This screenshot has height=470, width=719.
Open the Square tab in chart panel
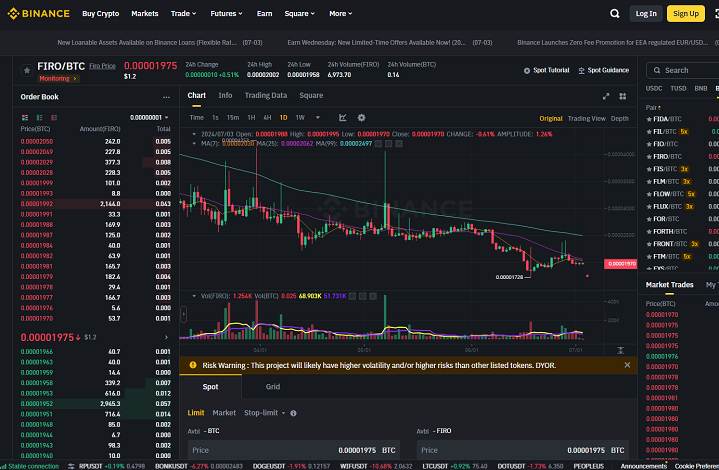pos(311,95)
